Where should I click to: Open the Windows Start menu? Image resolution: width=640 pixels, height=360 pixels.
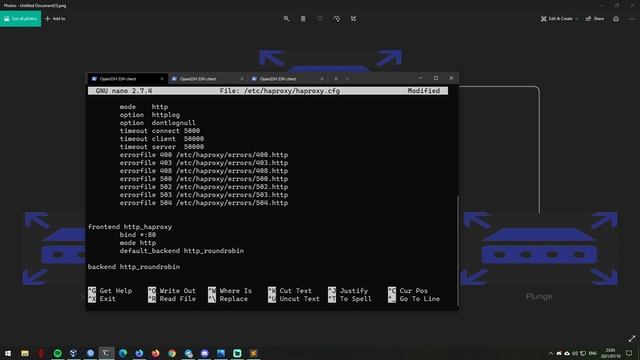coord(8,353)
